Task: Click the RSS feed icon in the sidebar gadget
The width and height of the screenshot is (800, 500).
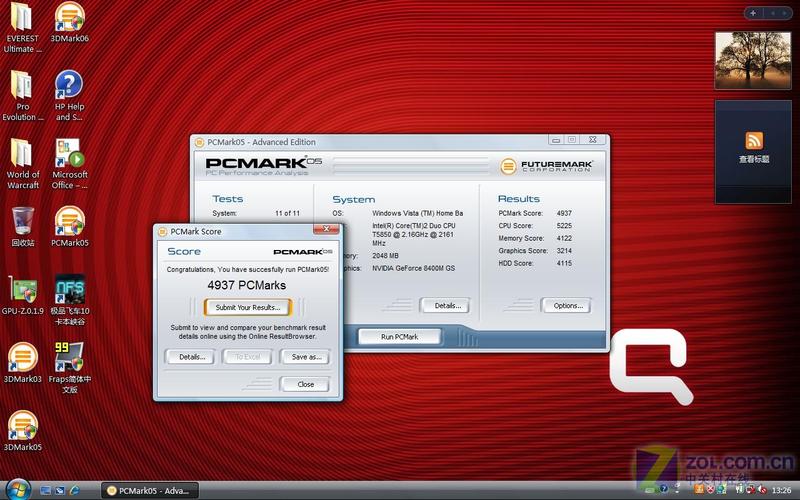Action: (754, 140)
